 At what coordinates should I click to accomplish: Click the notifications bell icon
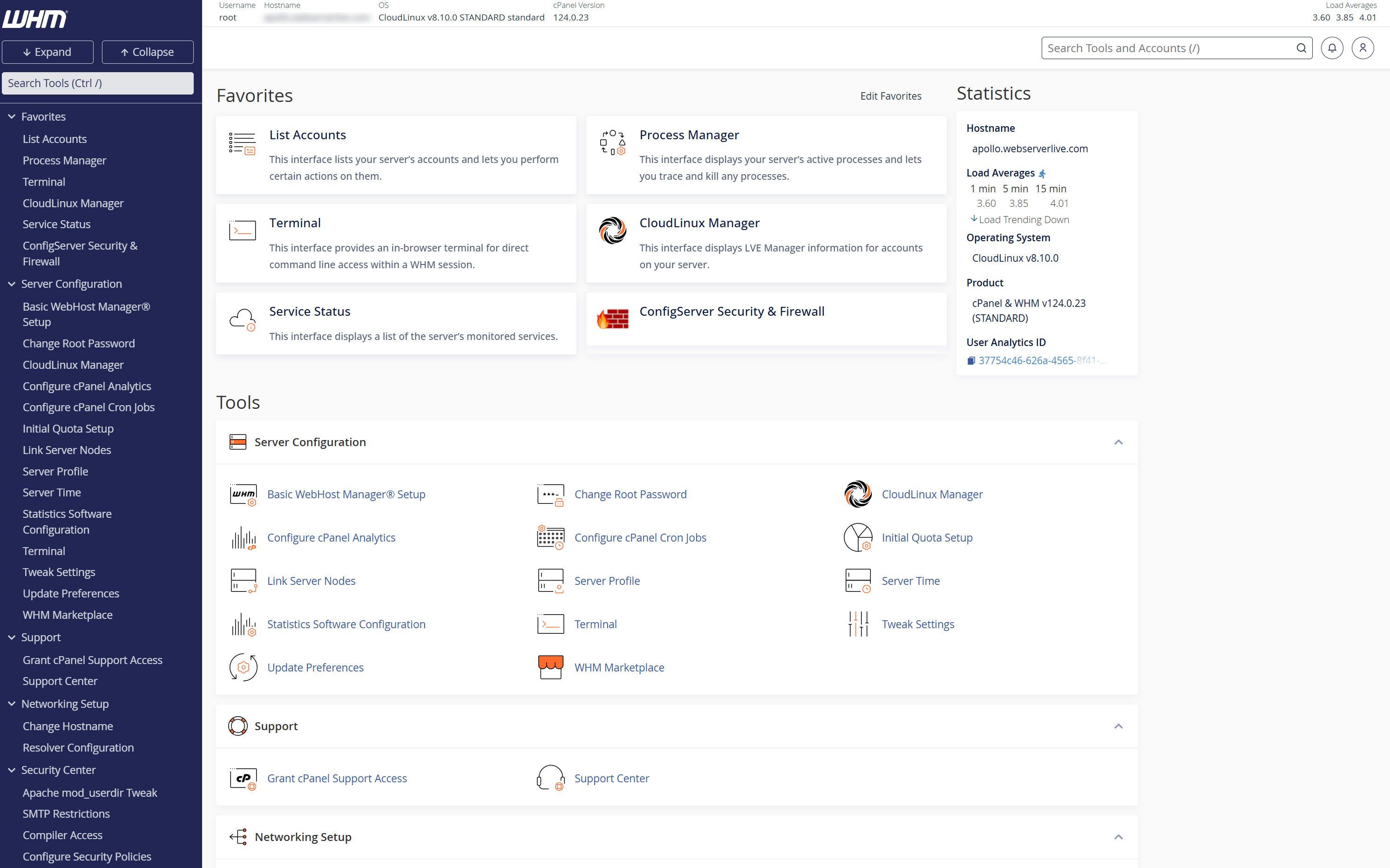(1331, 48)
